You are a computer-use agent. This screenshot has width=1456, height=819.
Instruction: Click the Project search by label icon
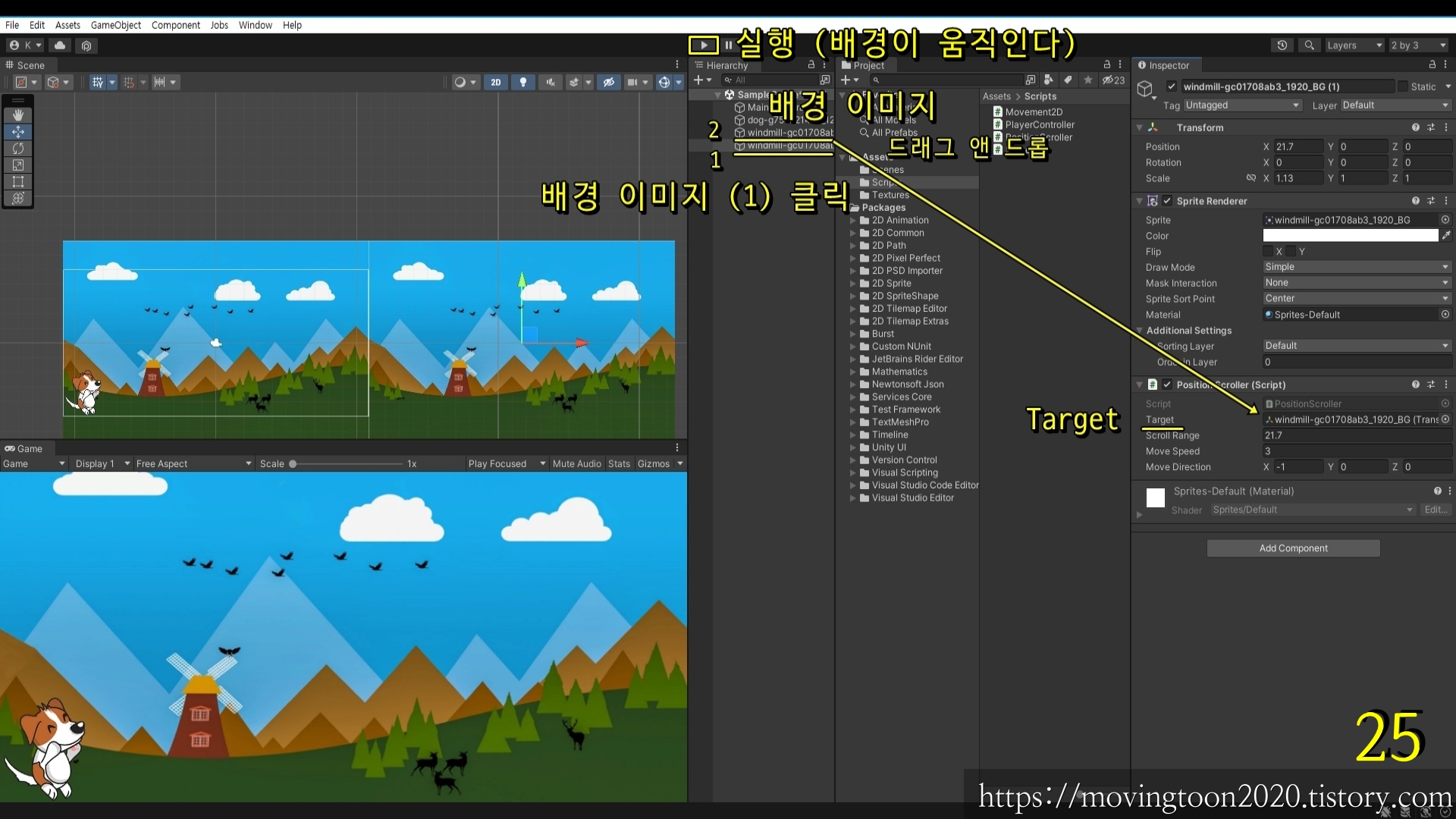point(1068,80)
